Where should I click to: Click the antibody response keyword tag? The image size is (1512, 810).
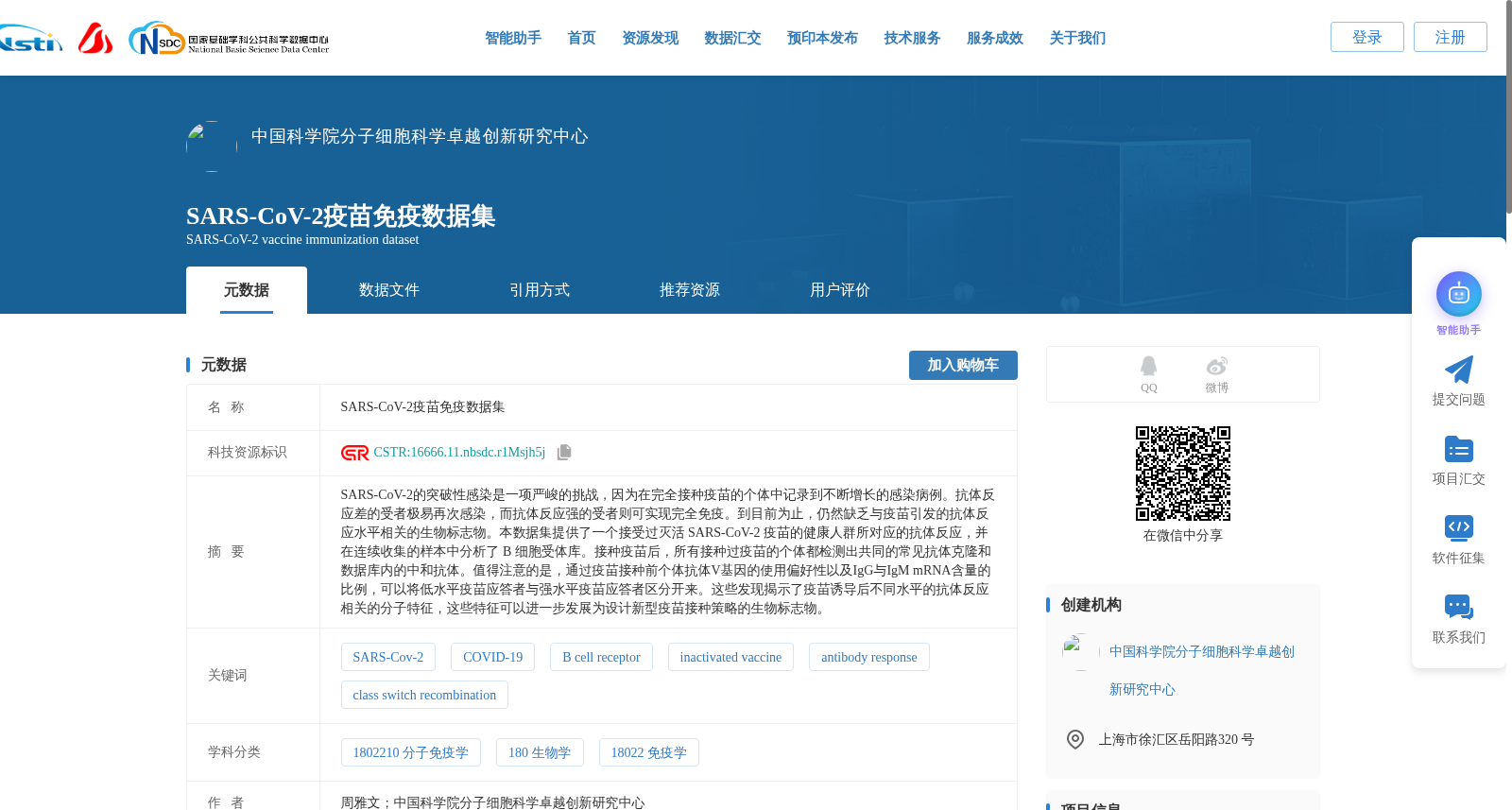point(869,657)
